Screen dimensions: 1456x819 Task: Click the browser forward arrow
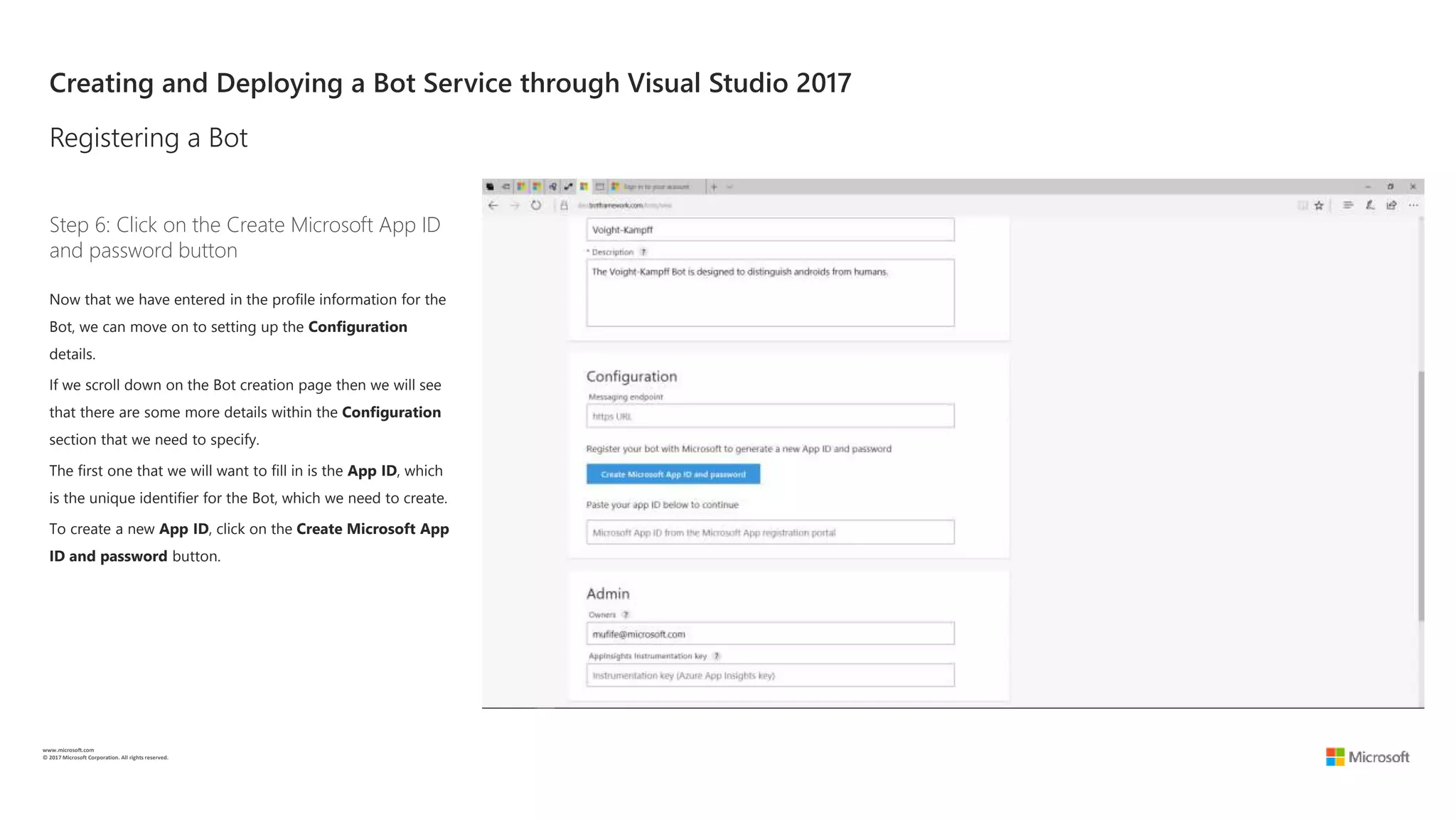click(x=515, y=205)
